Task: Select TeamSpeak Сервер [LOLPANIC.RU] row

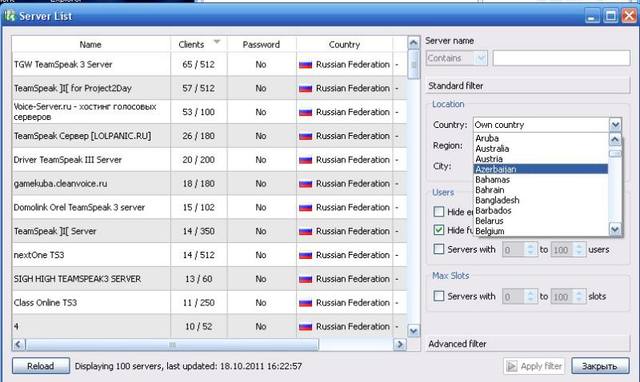Action: click(x=210, y=136)
